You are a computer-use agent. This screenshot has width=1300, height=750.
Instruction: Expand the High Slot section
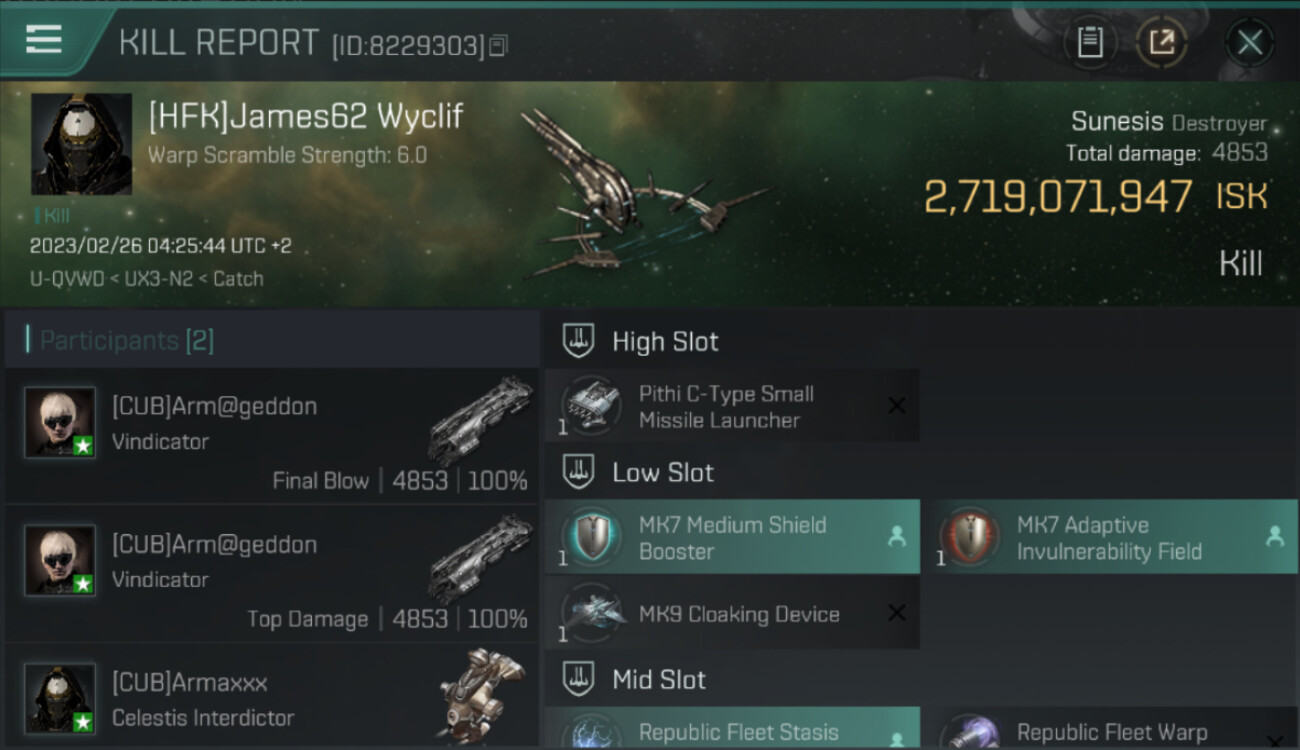(641, 341)
